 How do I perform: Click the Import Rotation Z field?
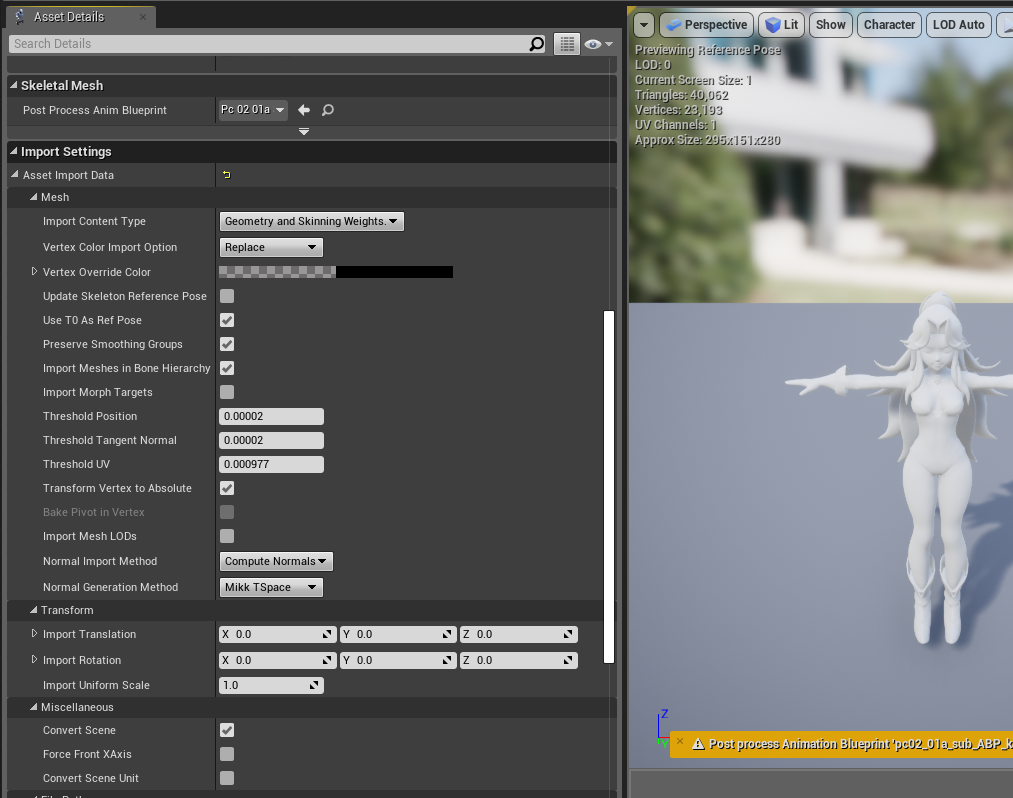click(x=519, y=660)
